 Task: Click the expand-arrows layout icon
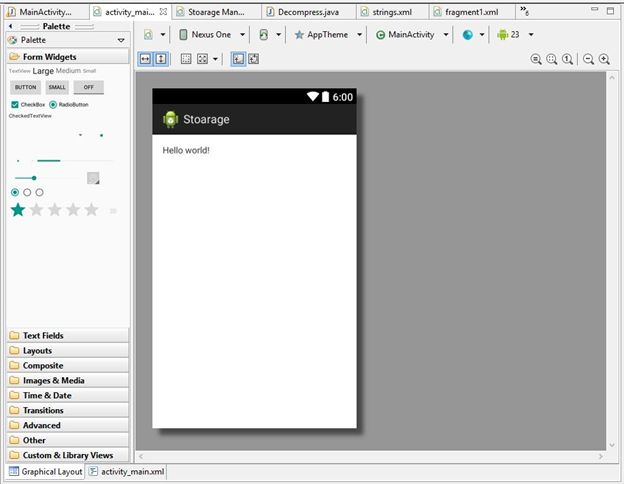(203, 59)
